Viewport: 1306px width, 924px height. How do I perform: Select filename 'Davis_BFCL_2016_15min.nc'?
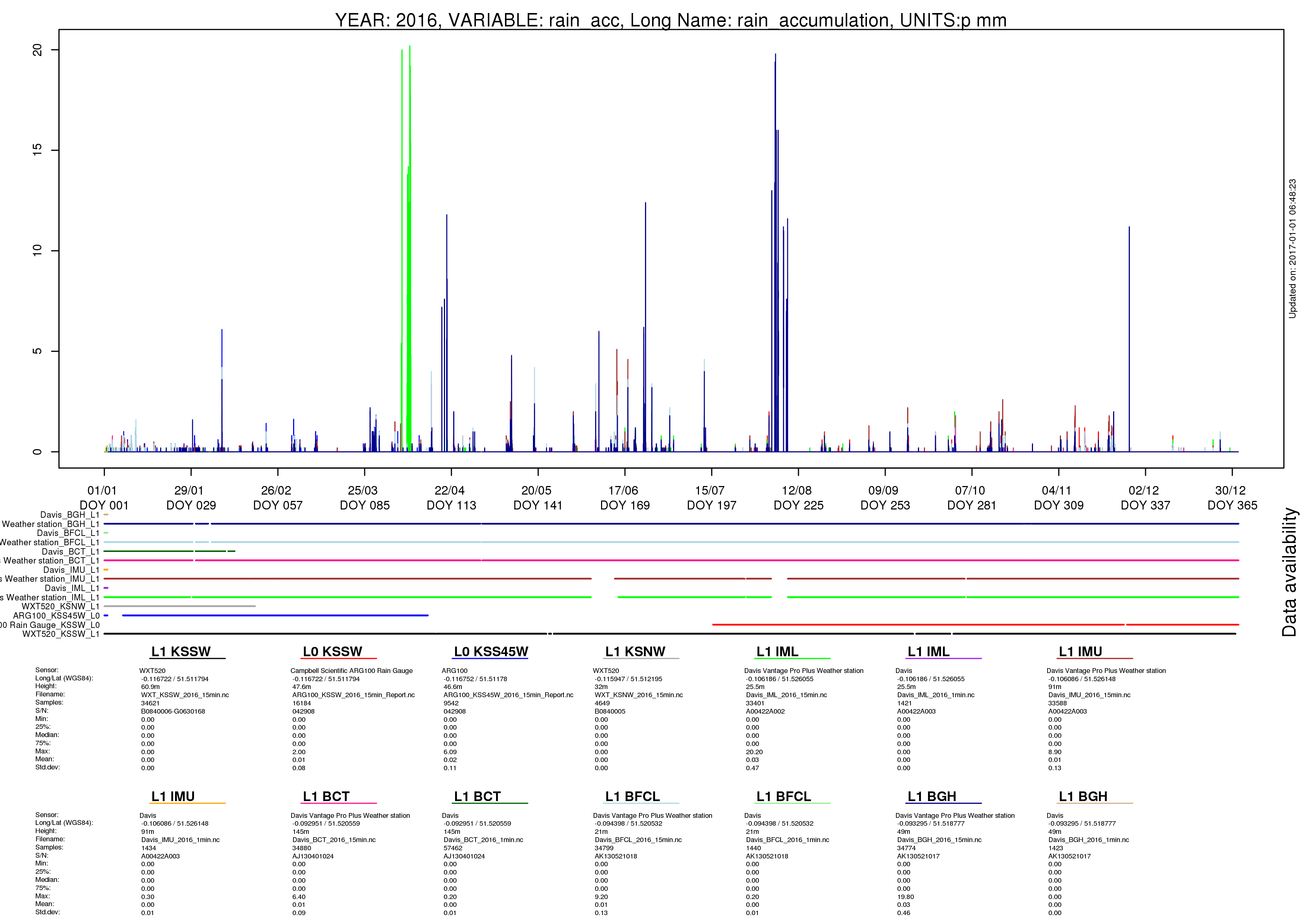638,840
